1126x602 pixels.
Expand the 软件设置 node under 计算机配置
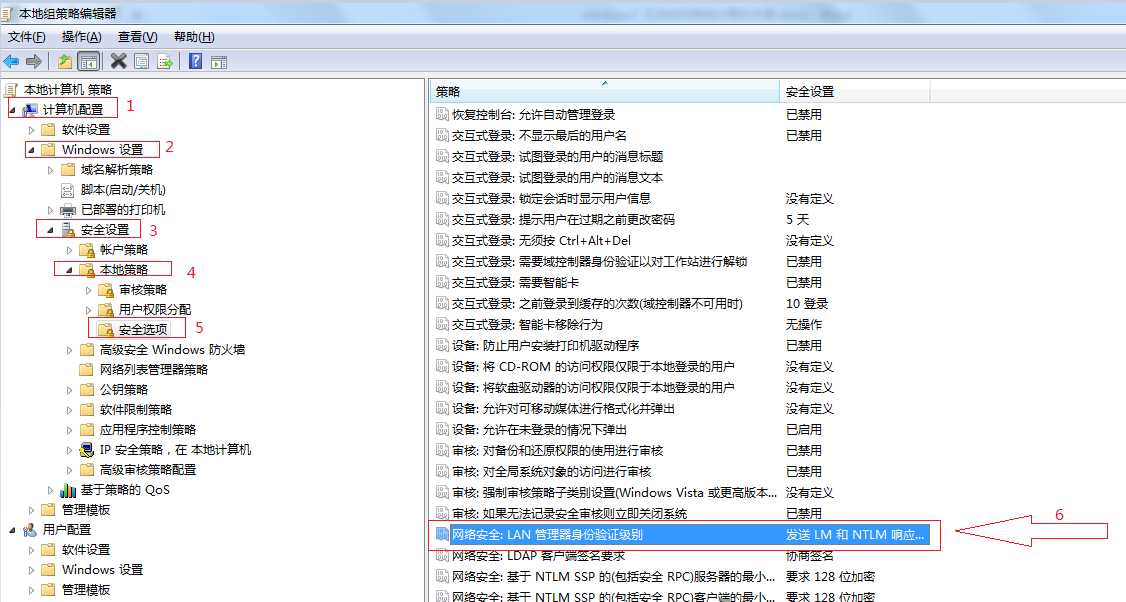(x=31, y=130)
